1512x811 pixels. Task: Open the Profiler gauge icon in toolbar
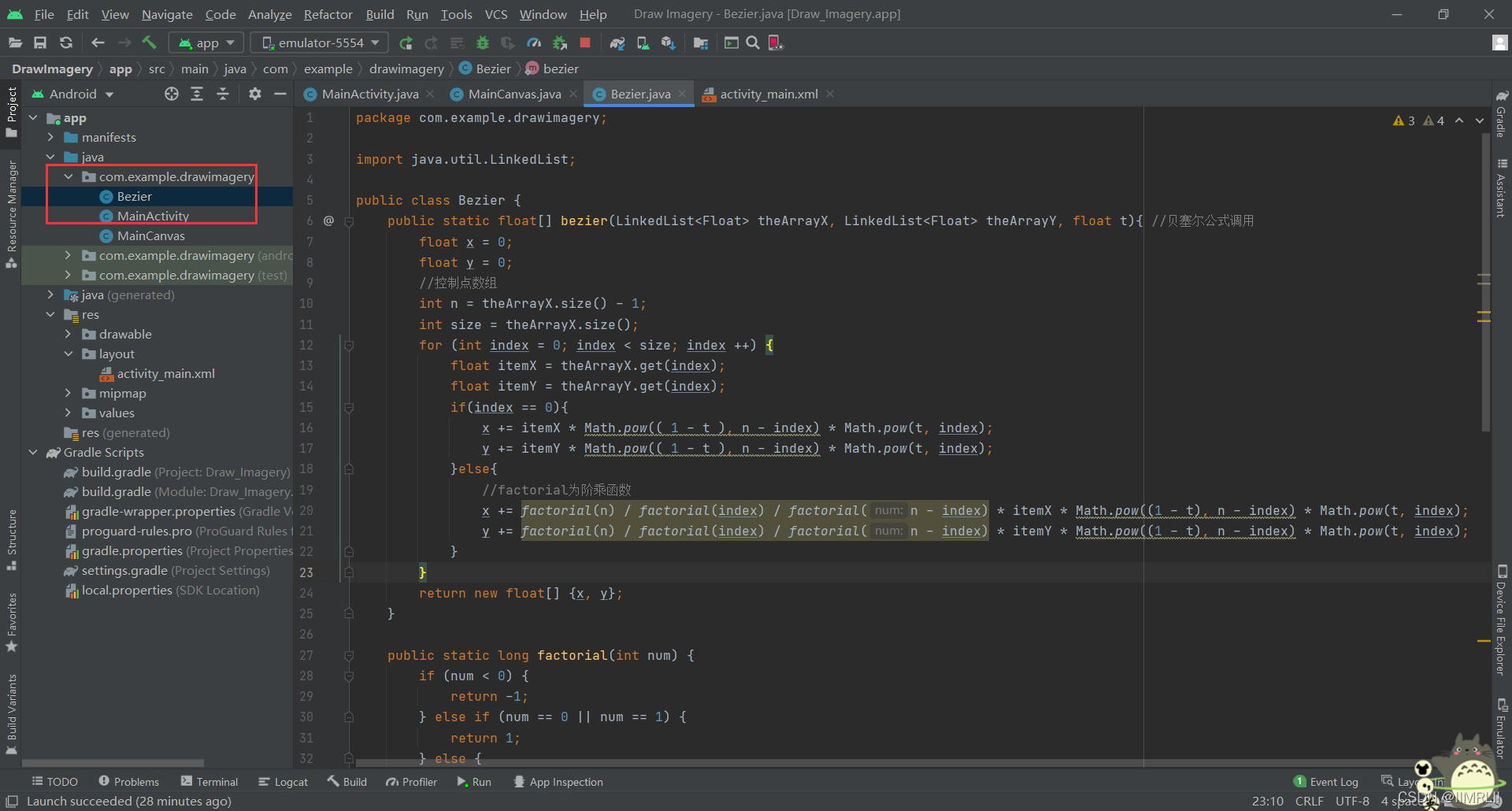point(533,43)
